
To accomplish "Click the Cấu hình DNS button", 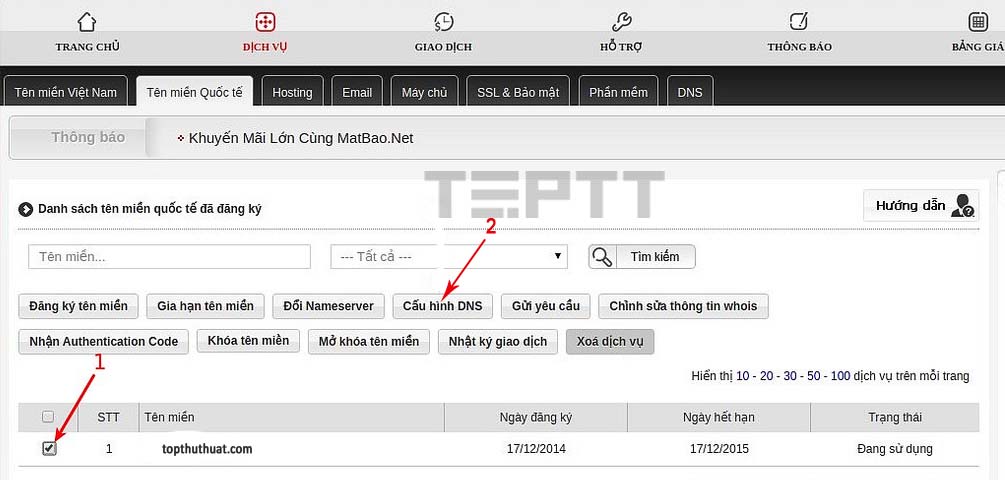I will (x=442, y=306).
